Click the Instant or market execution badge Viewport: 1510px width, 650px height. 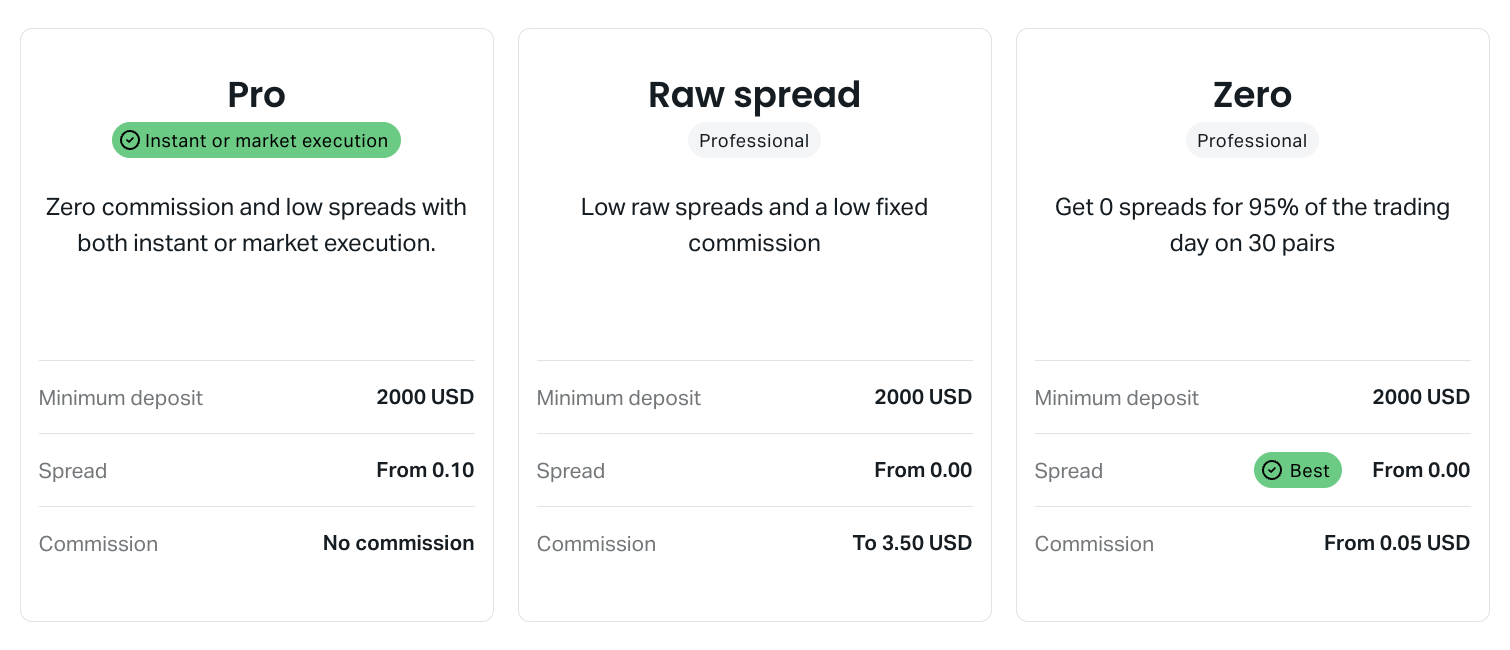[x=256, y=140]
